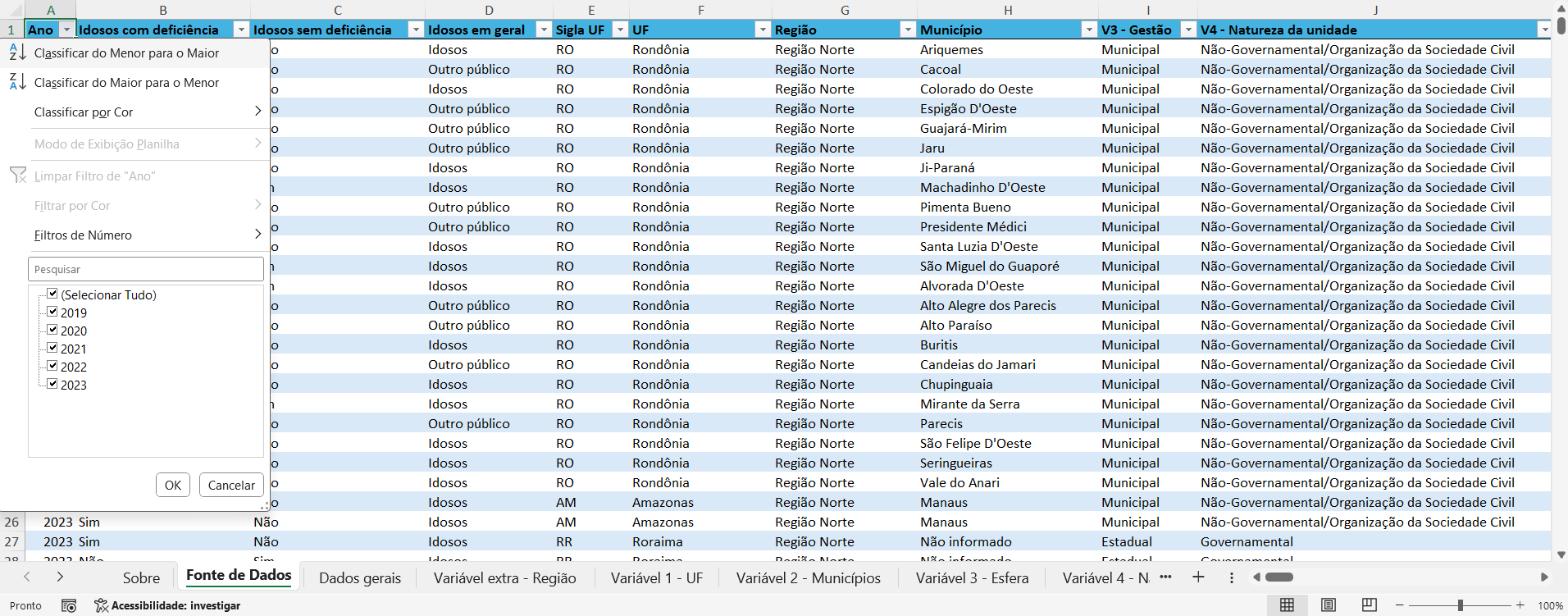This screenshot has height=616, width=1568.
Task: Open the Região filter dropdown
Action: [x=908, y=30]
